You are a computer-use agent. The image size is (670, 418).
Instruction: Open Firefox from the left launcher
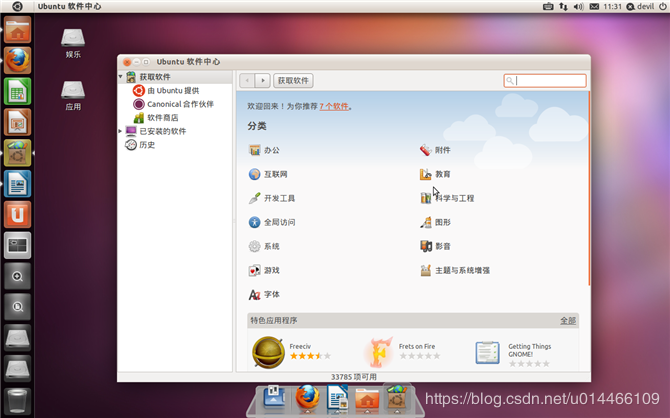pos(18,60)
